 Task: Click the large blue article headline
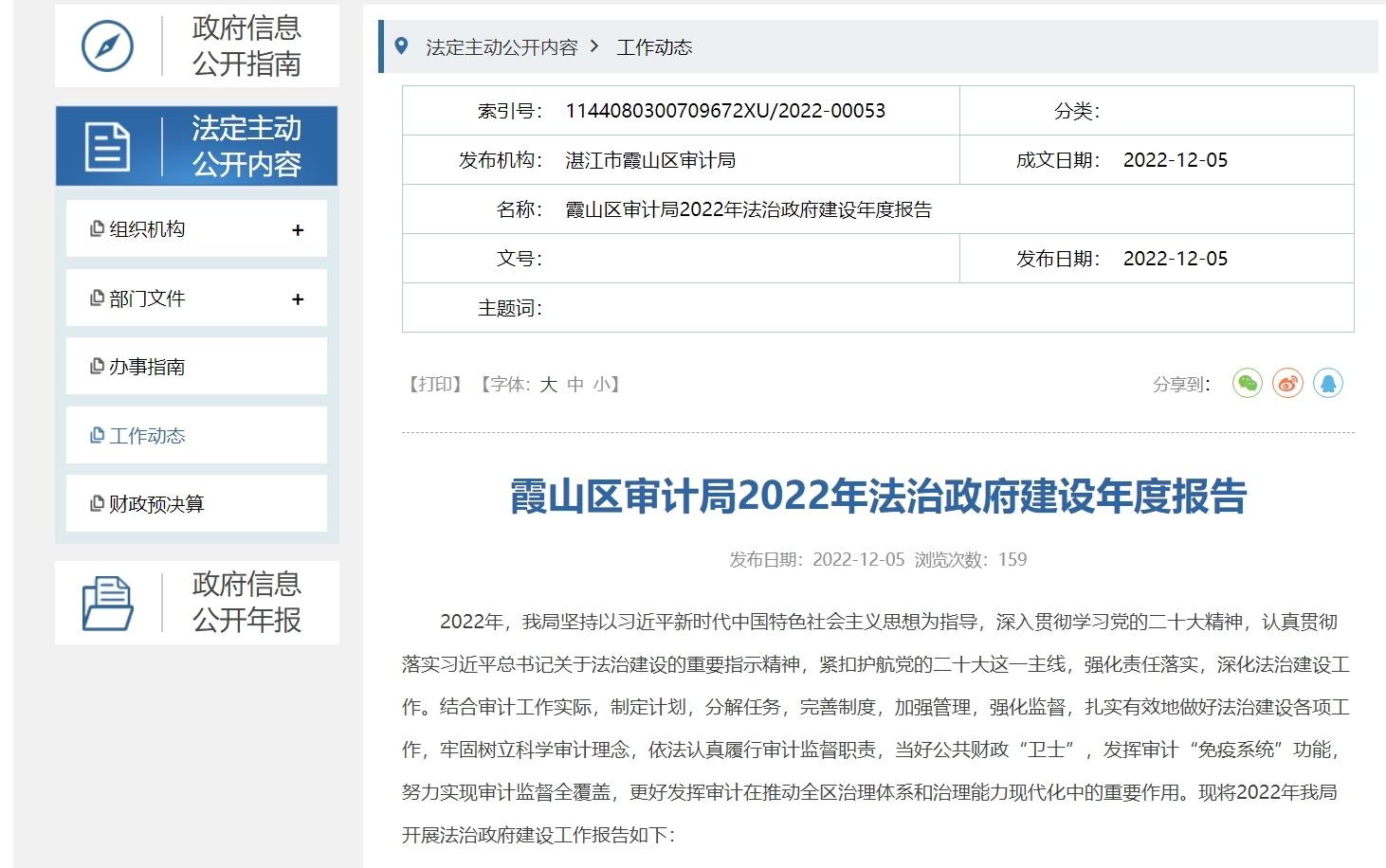pyautogui.click(x=878, y=496)
